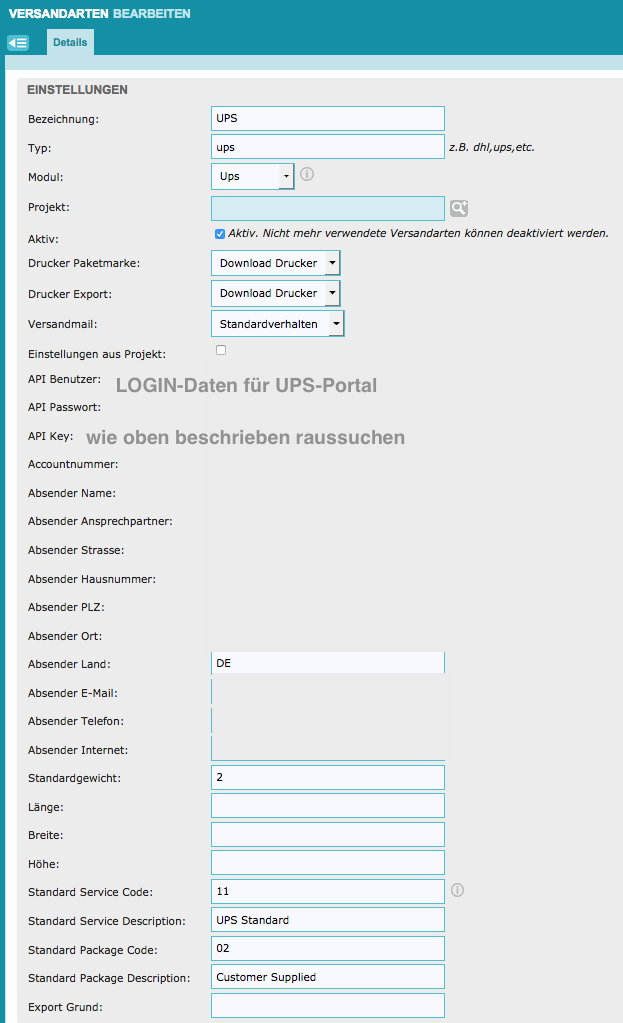
Task: Focus the Typ input field
Action: pos(328,147)
